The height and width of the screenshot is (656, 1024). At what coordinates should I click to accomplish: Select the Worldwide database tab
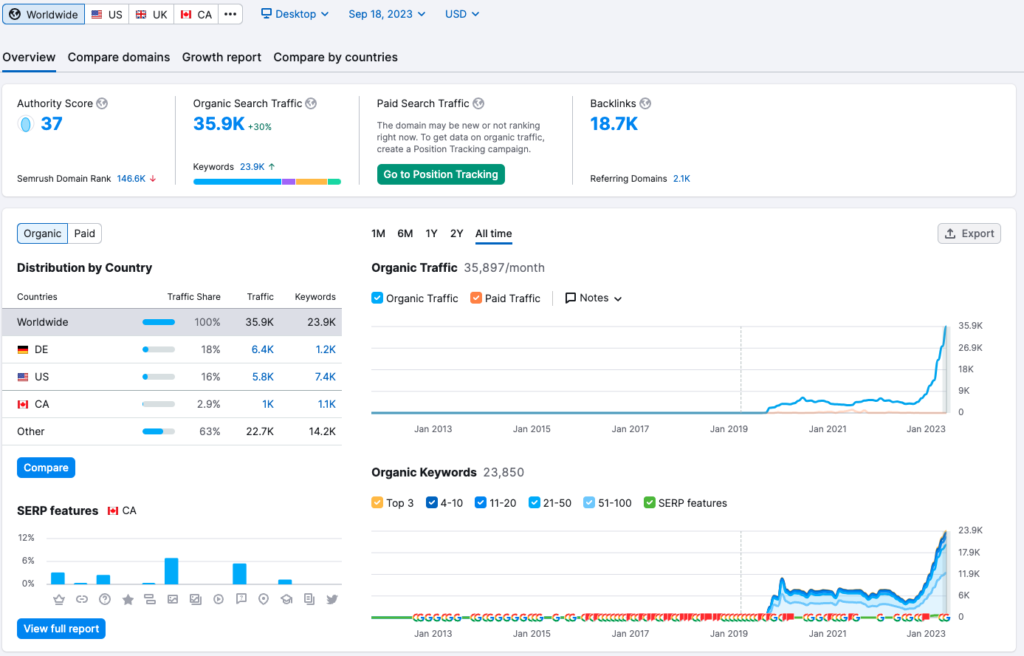point(44,14)
